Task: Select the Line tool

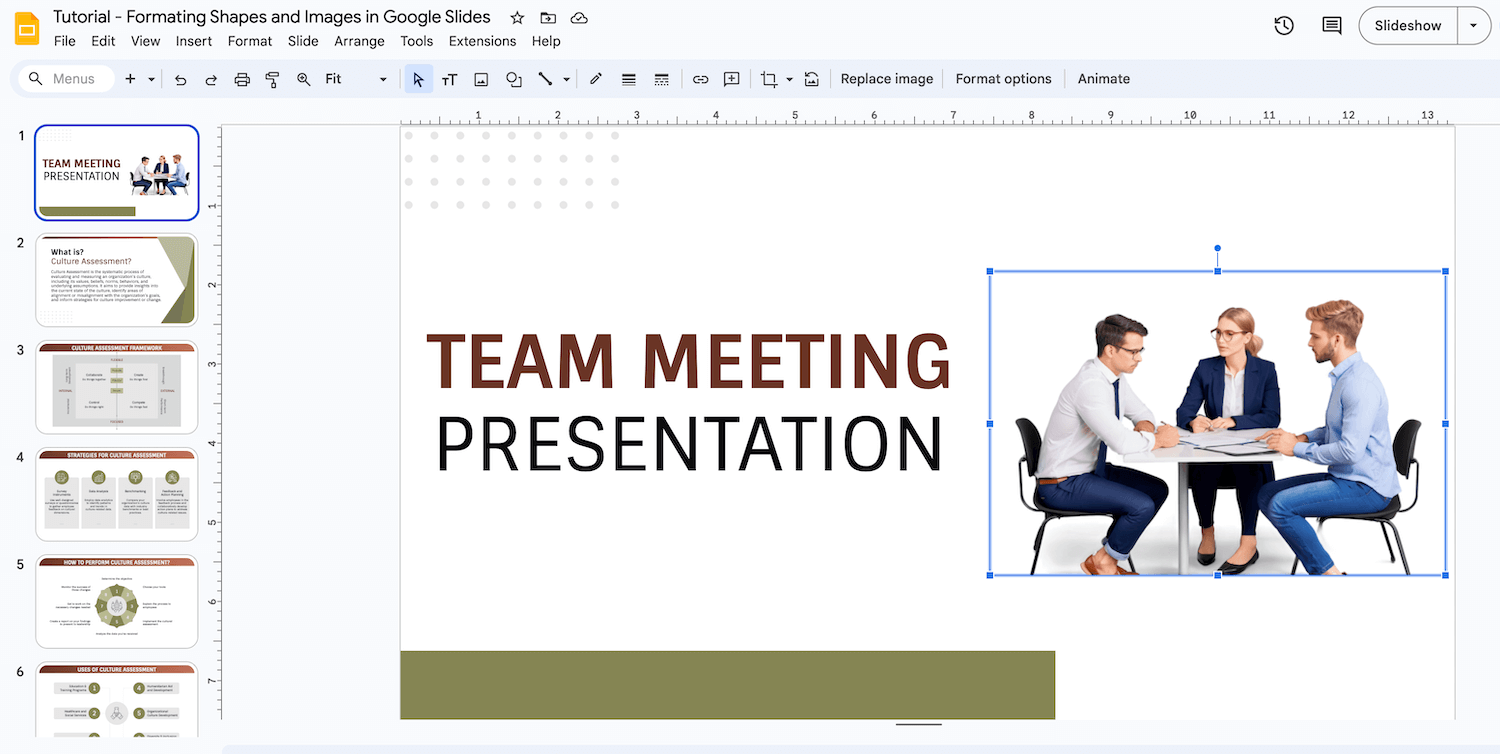Action: pyautogui.click(x=546, y=79)
